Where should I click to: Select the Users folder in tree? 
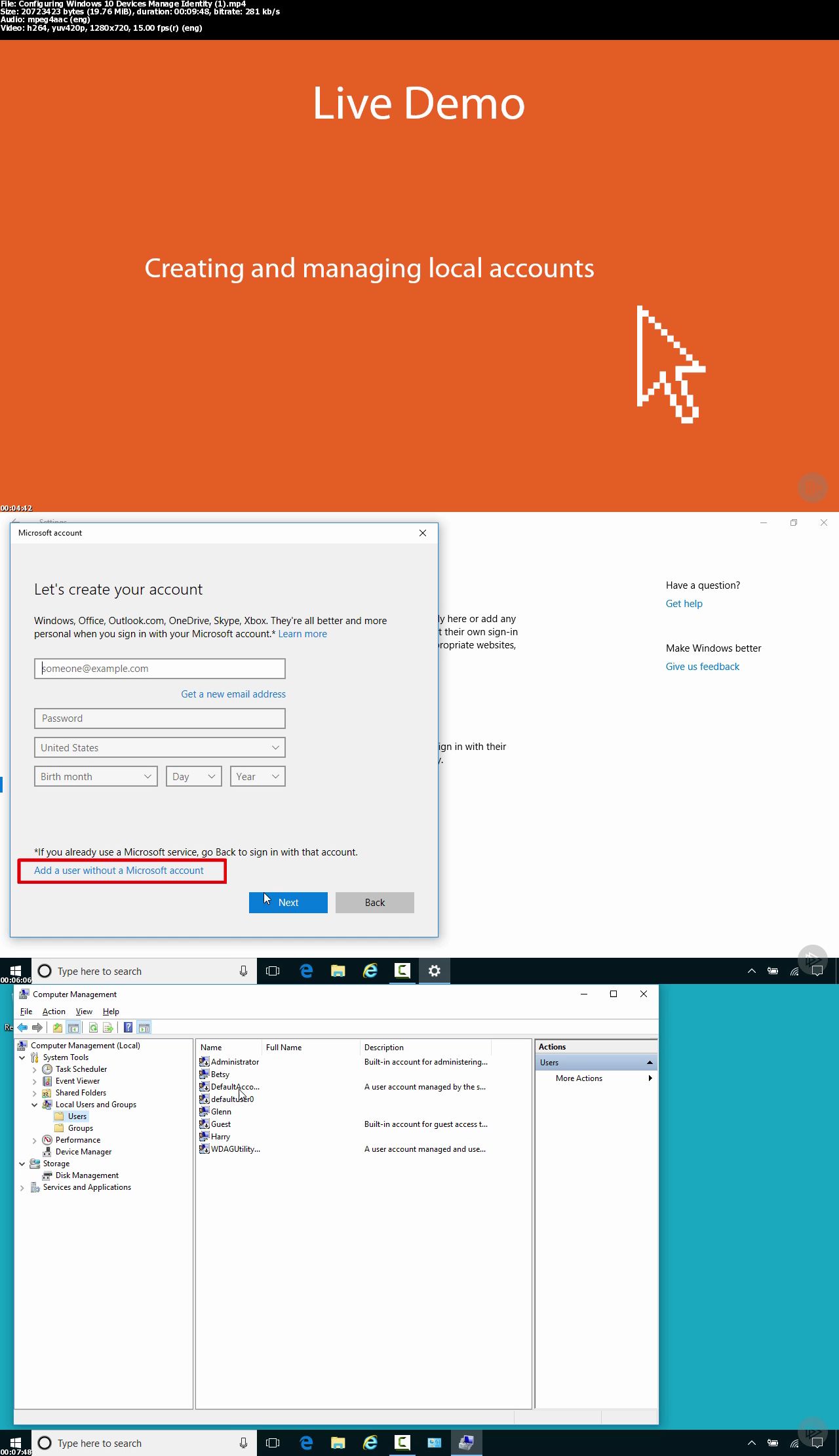77,1116
